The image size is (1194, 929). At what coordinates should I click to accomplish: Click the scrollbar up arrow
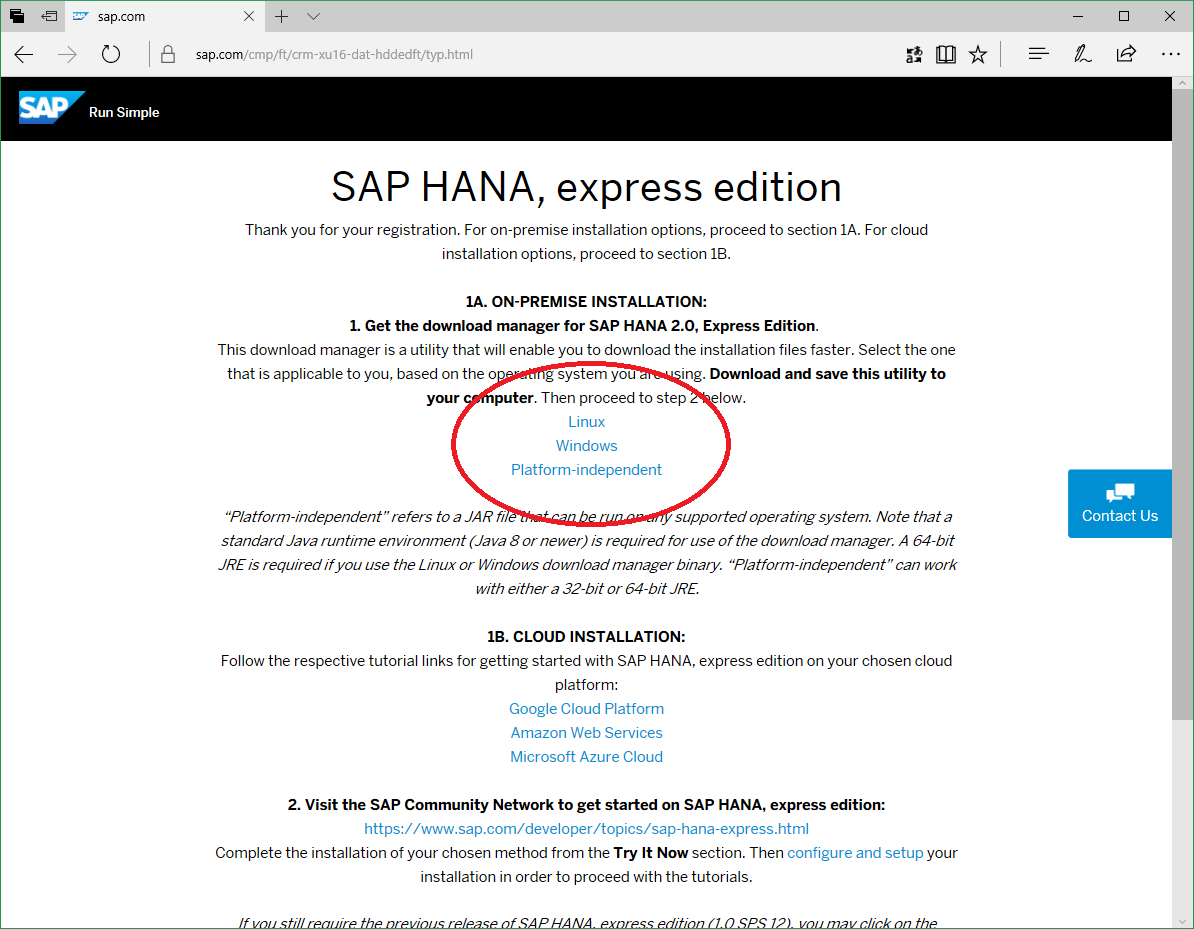coord(1183,83)
